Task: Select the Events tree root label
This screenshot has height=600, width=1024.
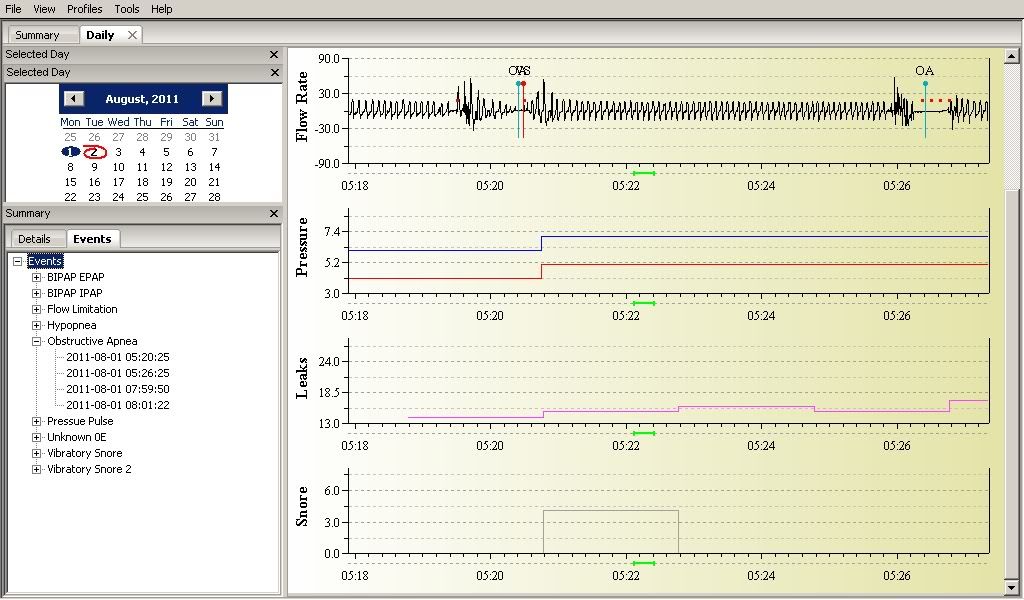Action: tap(45, 261)
